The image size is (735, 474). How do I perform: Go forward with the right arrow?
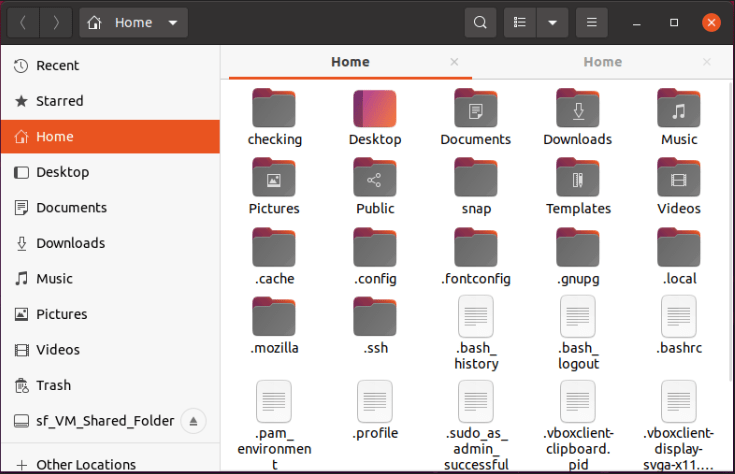click(x=56, y=23)
